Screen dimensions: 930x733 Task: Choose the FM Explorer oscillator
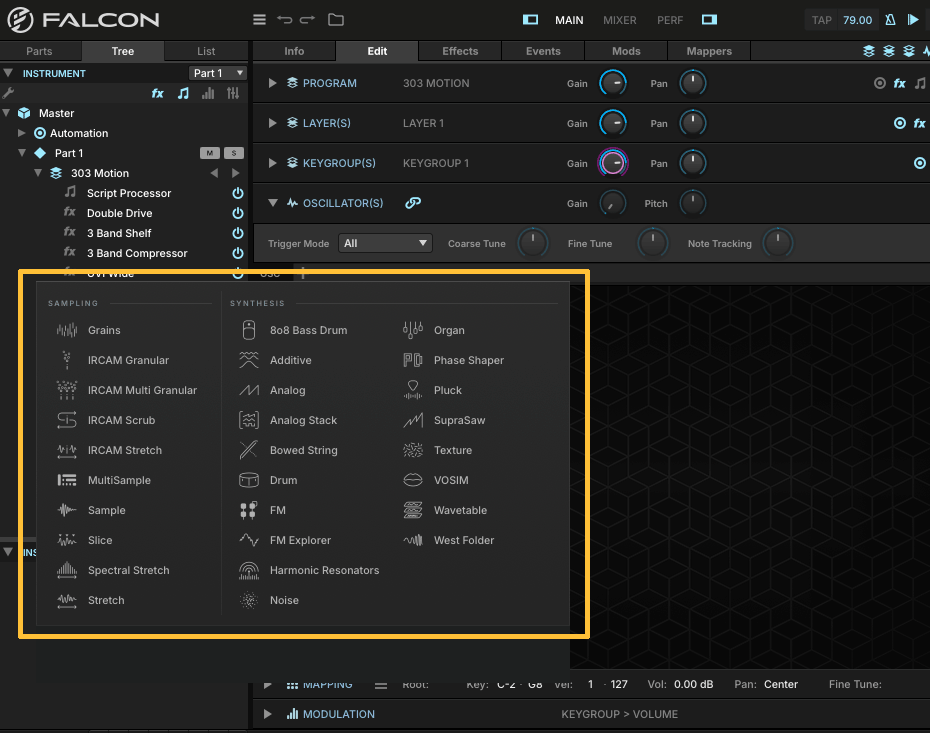tap(285, 540)
